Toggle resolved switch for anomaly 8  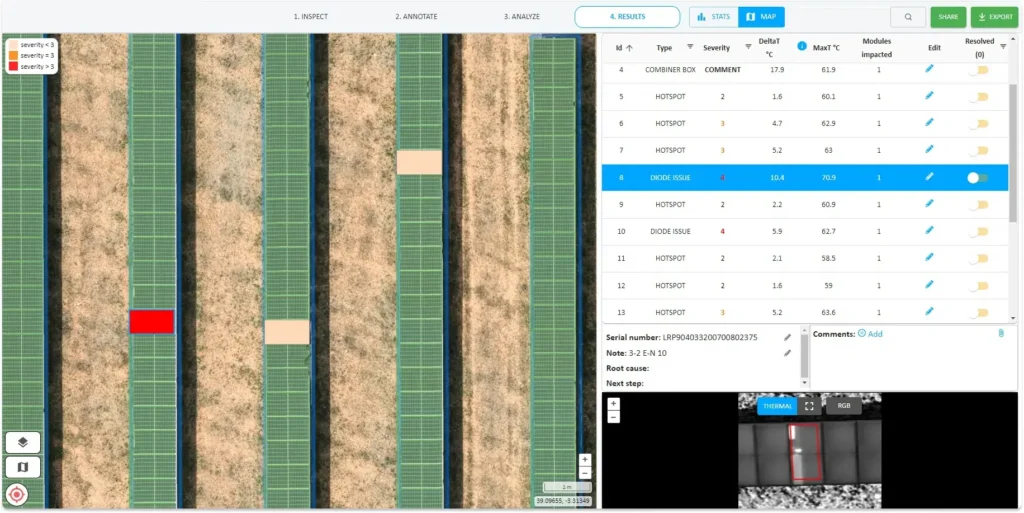click(977, 177)
